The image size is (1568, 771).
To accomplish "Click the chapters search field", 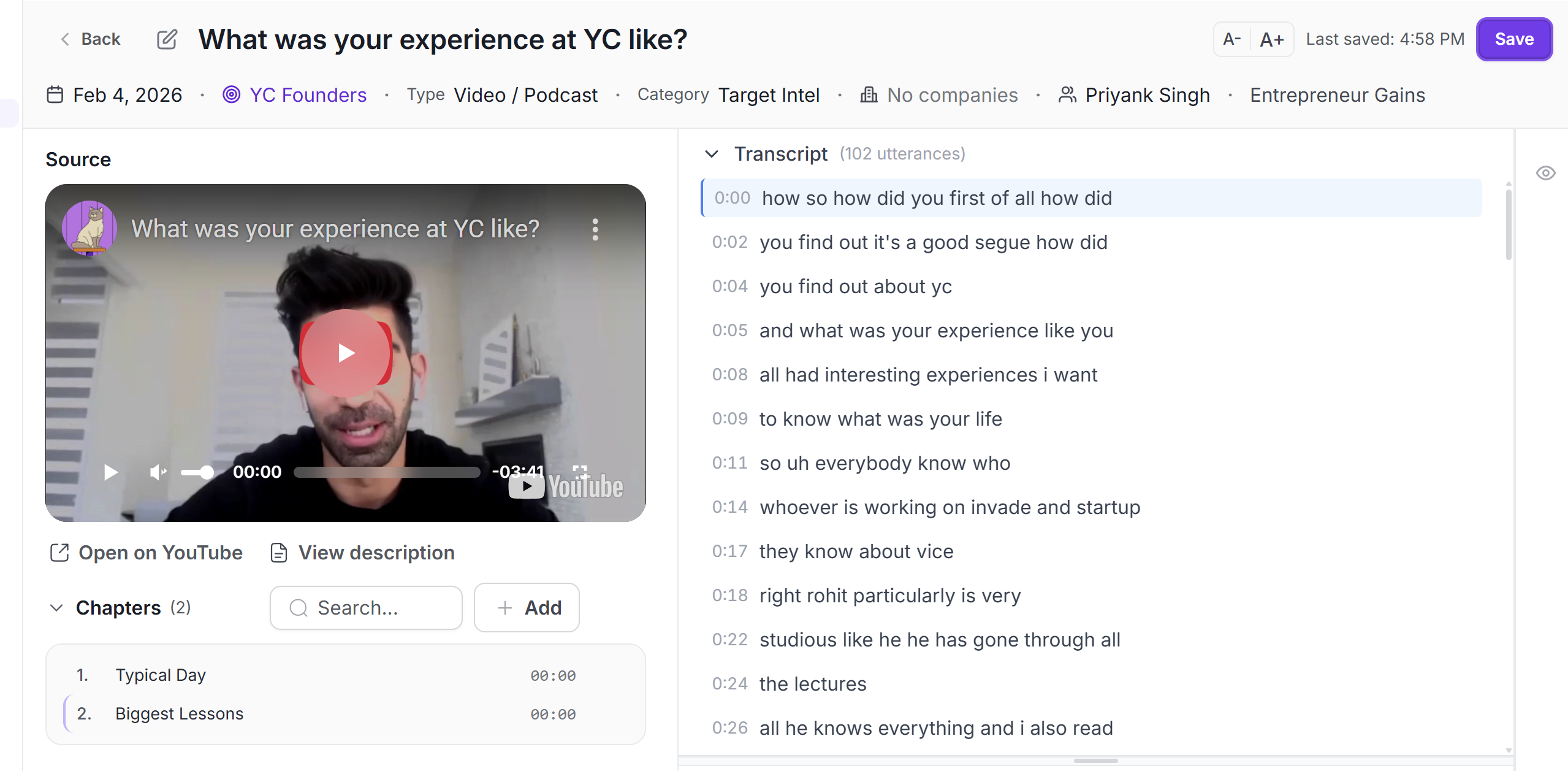I will point(366,607).
